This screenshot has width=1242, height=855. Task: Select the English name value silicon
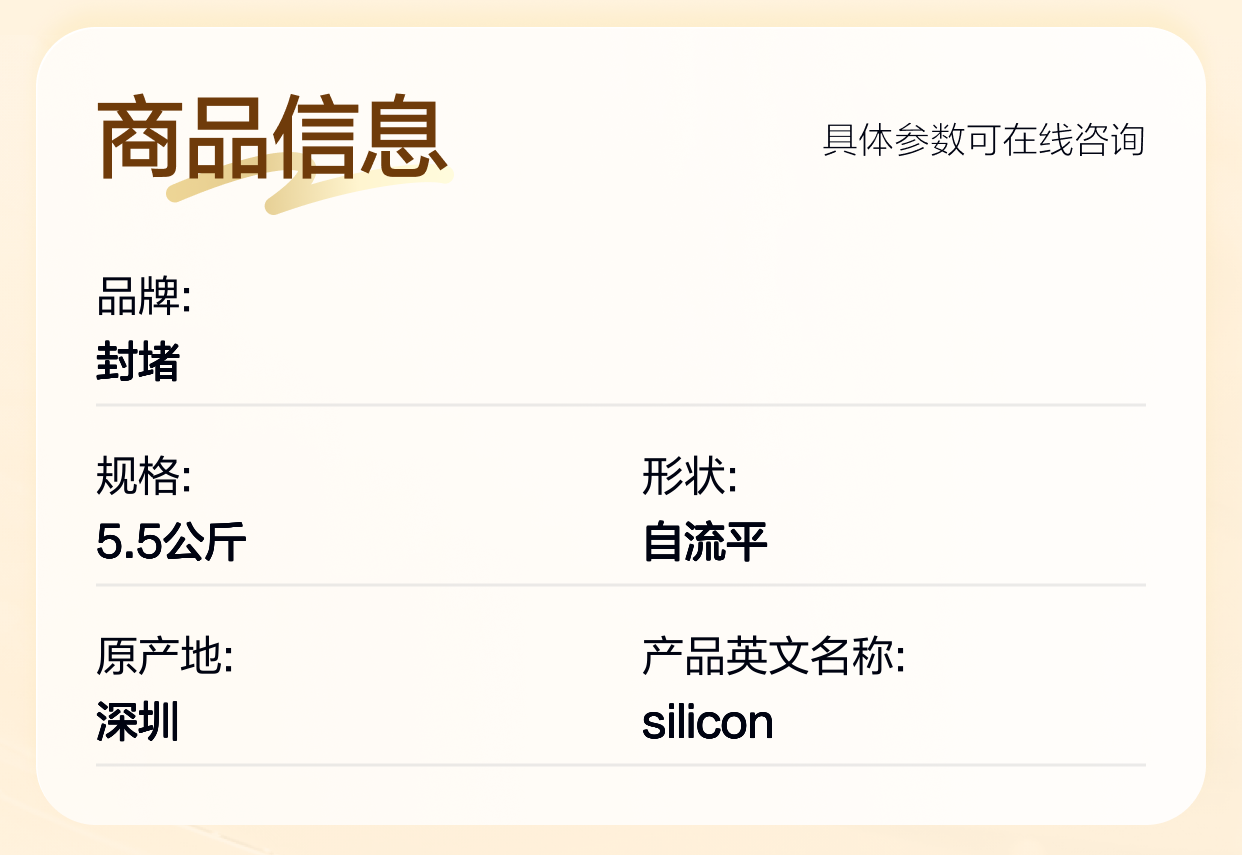coord(707,722)
